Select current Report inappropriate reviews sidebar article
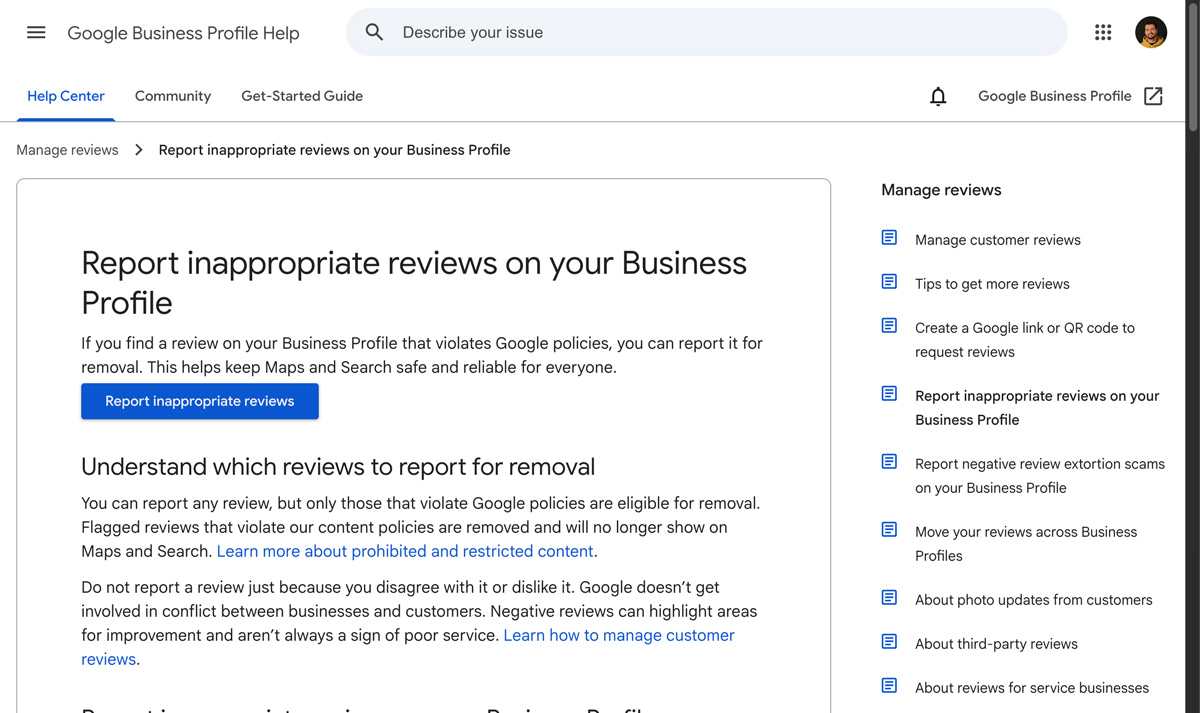1200x713 pixels. (x=1037, y=408)
